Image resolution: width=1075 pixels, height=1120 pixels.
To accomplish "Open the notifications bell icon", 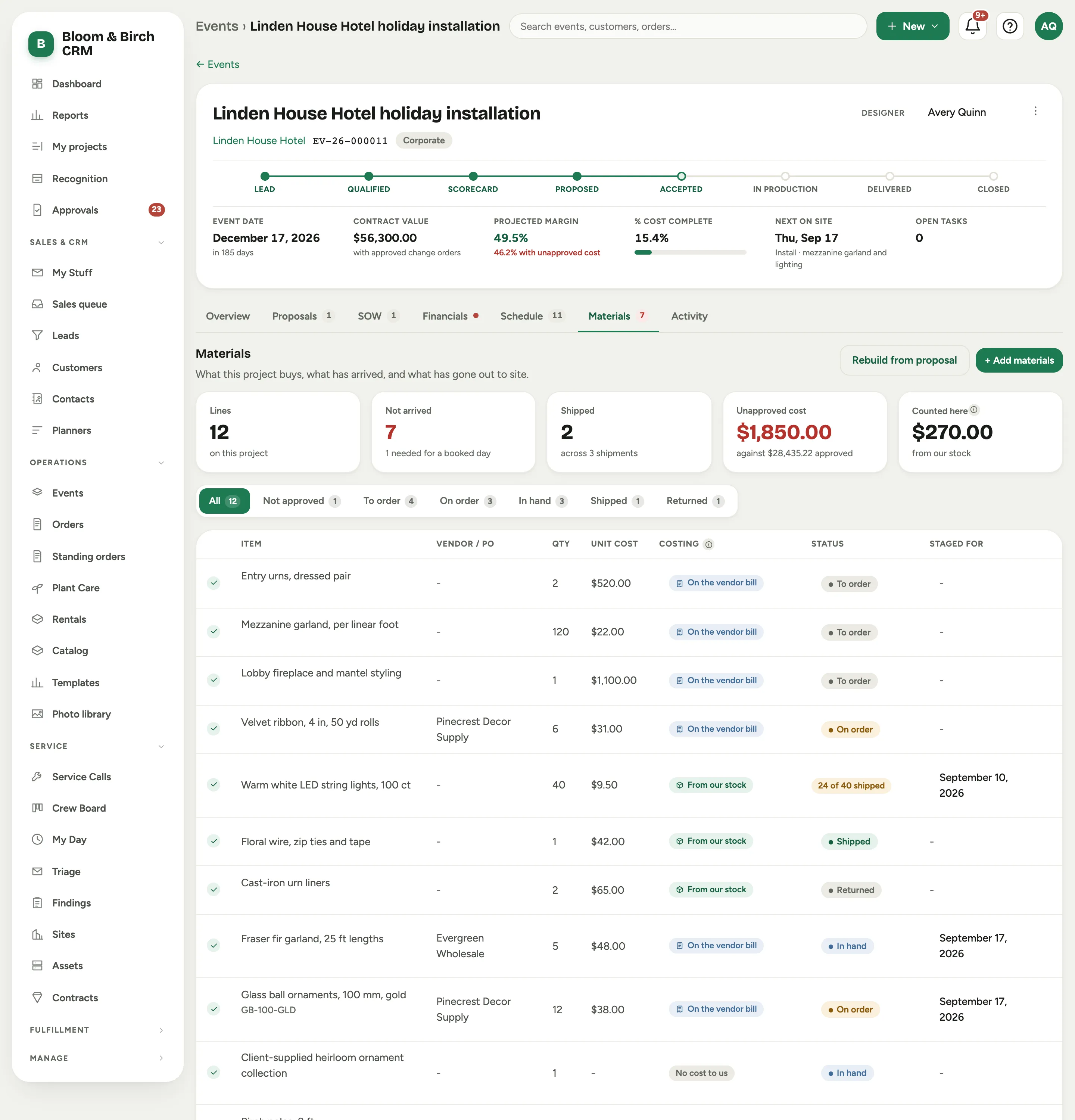I will (972, 26).
